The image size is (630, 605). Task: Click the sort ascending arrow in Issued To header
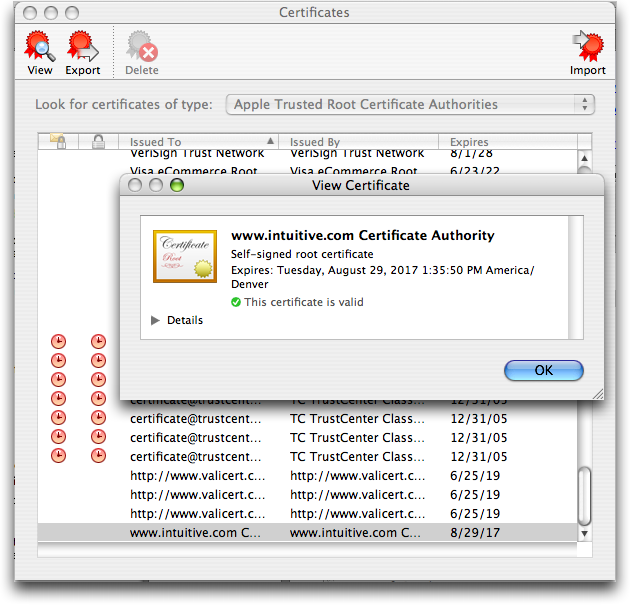[x=270, y=141]
